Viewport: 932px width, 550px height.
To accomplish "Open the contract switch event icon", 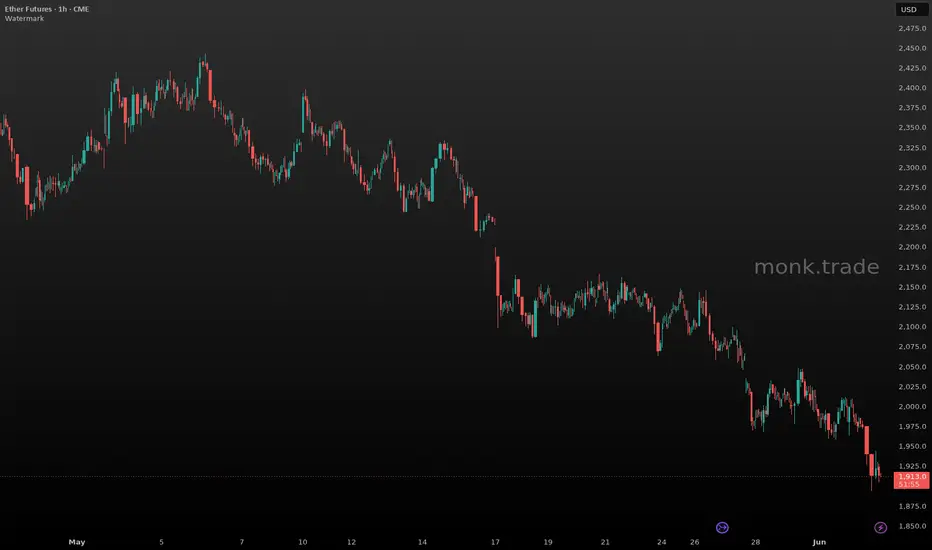I will coord(722,527).
